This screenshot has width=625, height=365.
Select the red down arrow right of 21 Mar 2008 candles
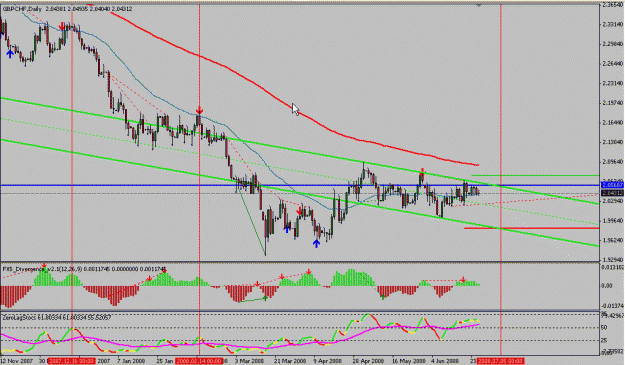(x=300, y=211)
